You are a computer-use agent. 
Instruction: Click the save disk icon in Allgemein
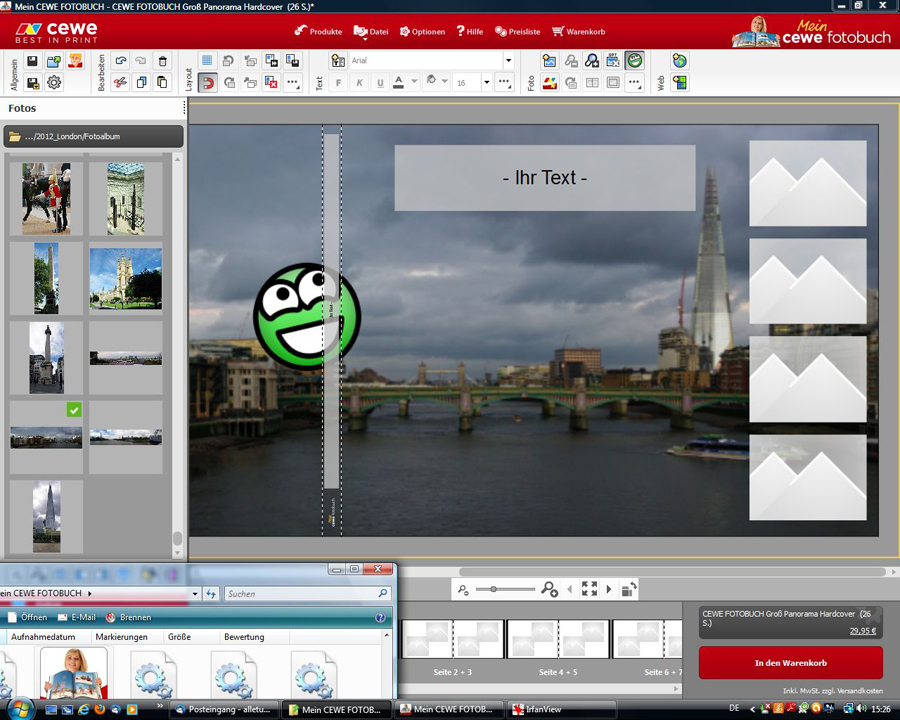[x=32, y=62]
